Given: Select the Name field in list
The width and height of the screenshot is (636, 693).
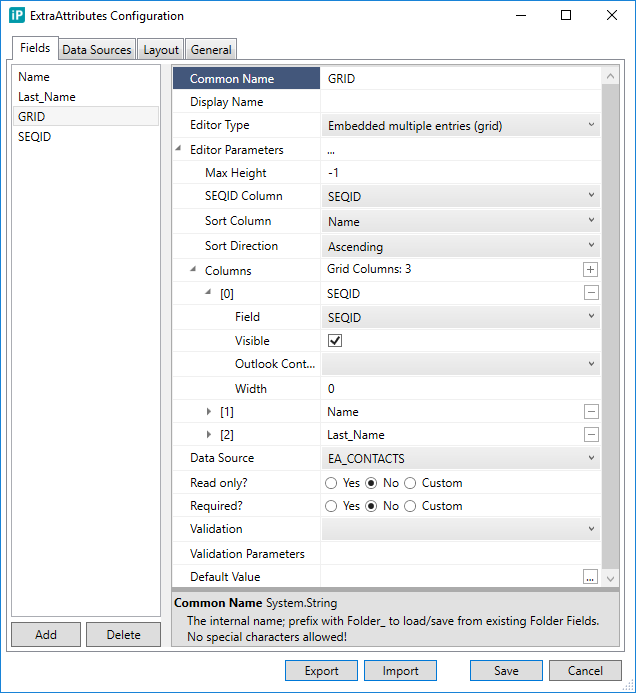Looking at the screenshot, I should (x=86, y=77).
